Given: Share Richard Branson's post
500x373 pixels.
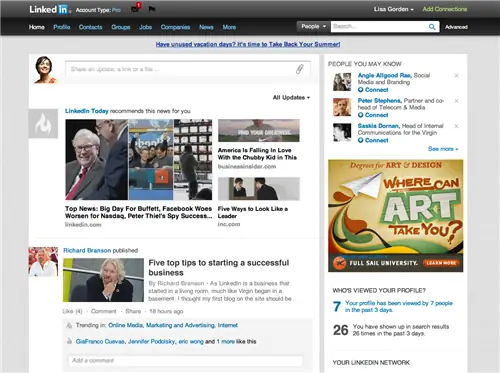Looking at the screenshot, I should 133,311.
